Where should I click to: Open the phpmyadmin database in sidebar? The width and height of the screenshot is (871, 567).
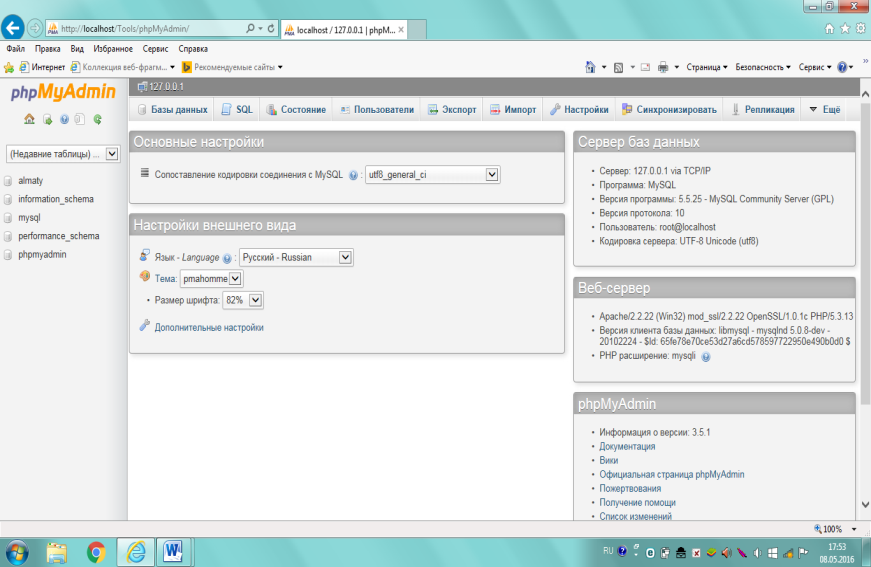click(42, 254)
